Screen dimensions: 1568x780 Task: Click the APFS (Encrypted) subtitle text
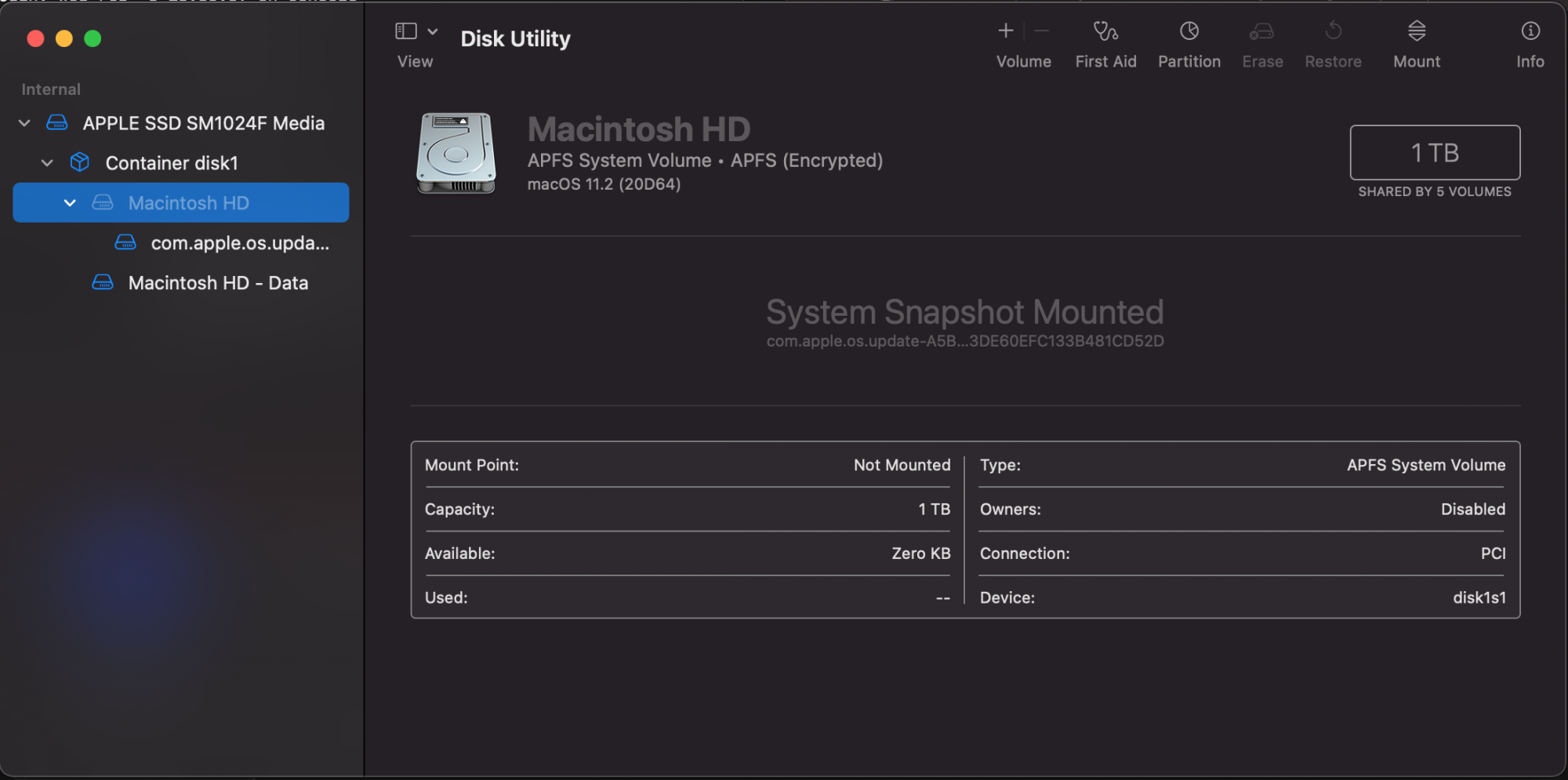pos(807,161)
